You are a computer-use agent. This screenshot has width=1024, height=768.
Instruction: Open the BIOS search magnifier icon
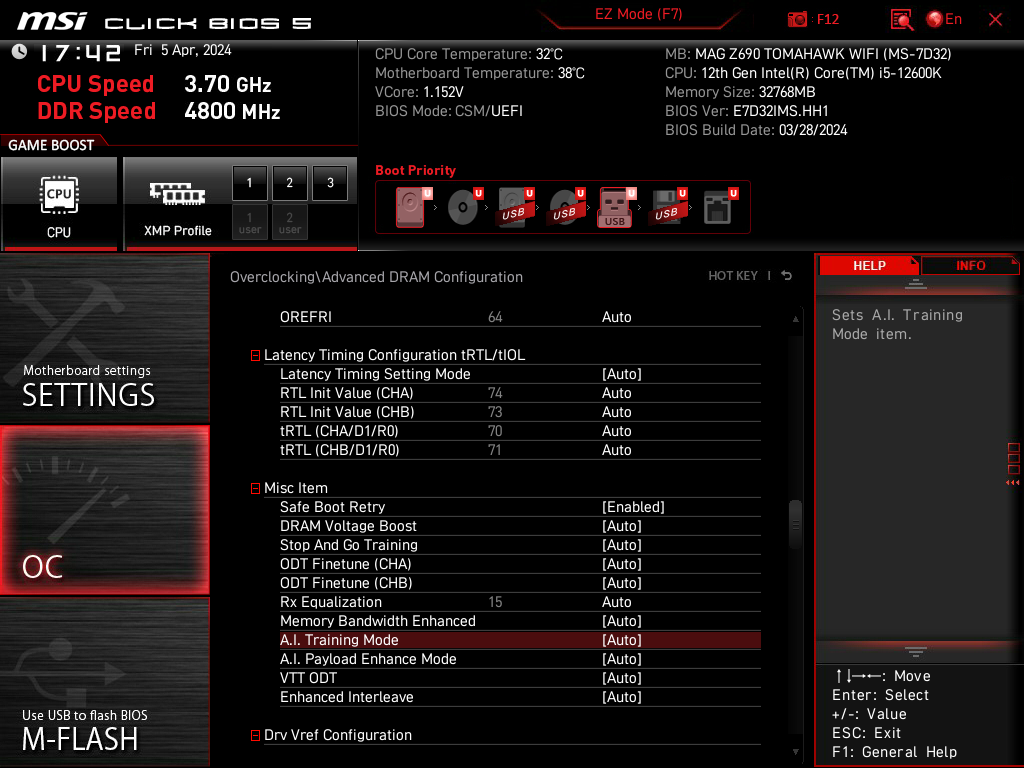902,20
